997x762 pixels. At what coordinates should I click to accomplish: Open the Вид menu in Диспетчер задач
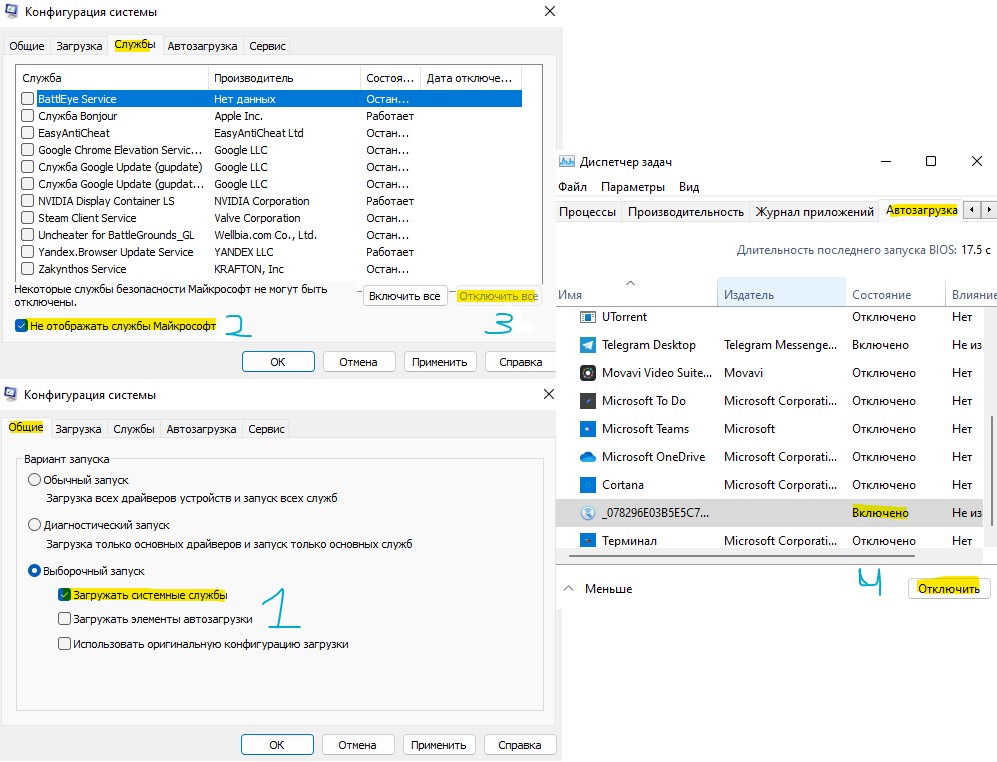[689, 187]
